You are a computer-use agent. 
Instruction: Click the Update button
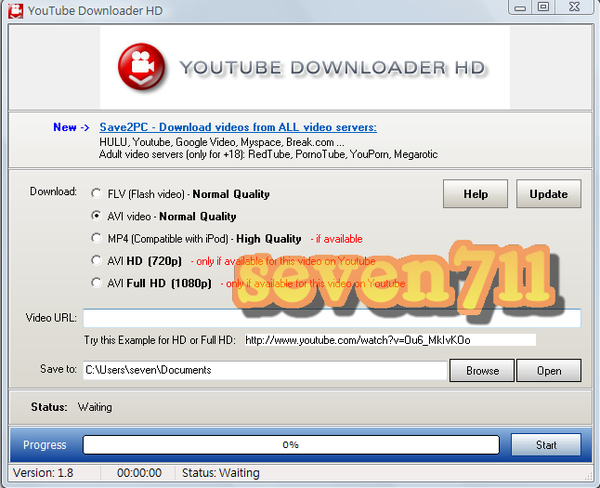pos(548,194)
